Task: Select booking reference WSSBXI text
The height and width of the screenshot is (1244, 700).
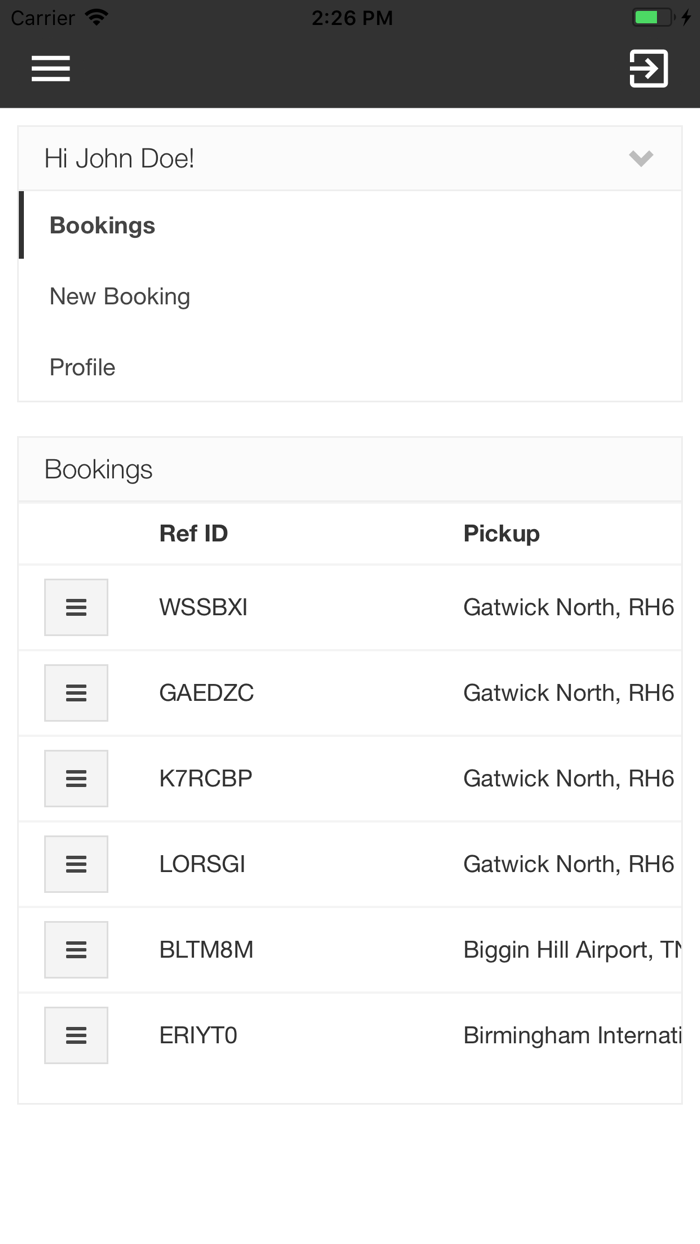Action: (203, 608)
